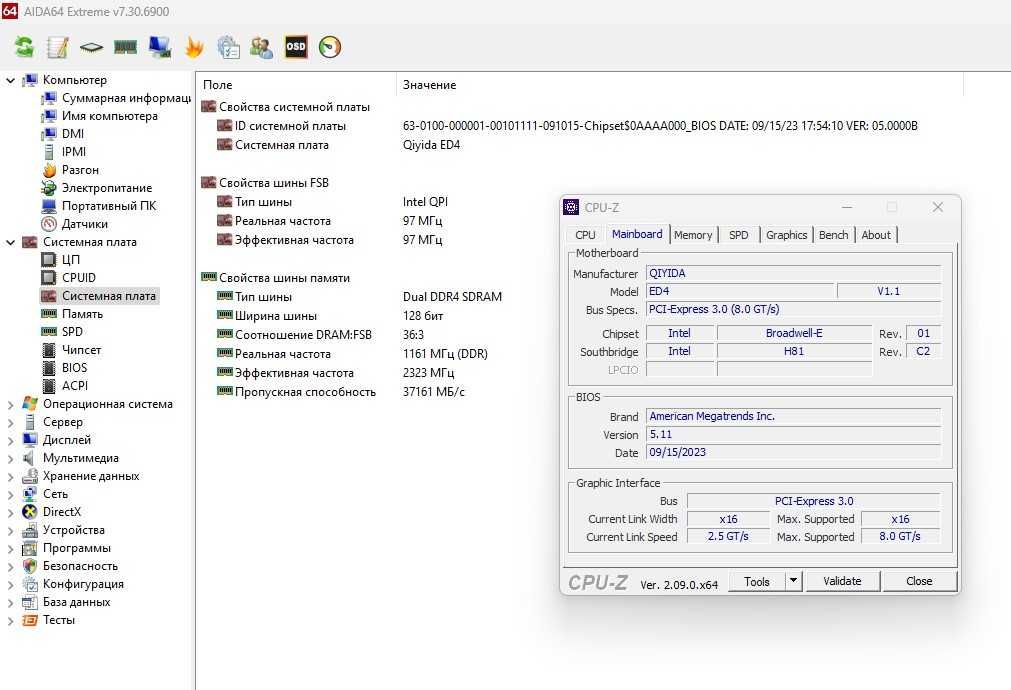Click the monitor diagnostics toolbar icon
Screen dimensions: 1011x690
click(160, 46)
